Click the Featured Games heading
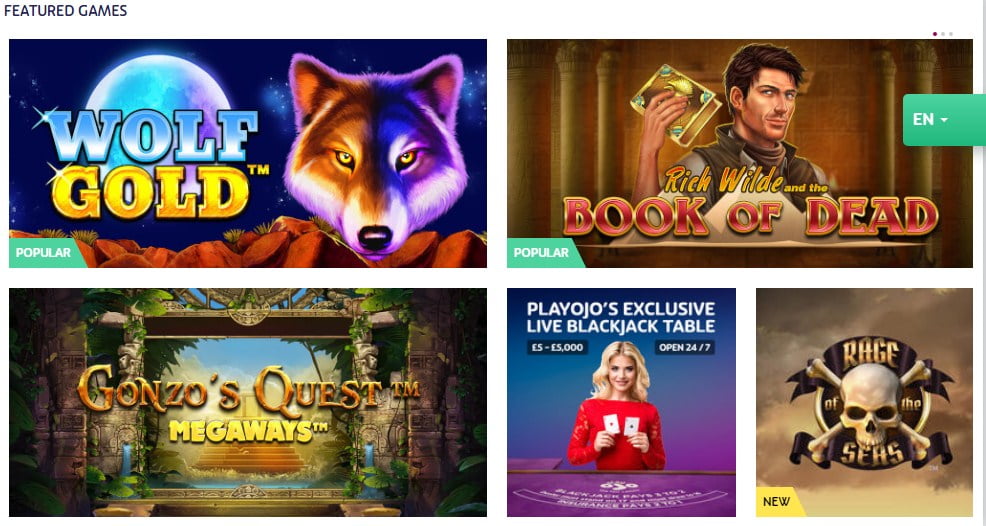The height and width of the screenshot is (526, 986). point(65,11)
